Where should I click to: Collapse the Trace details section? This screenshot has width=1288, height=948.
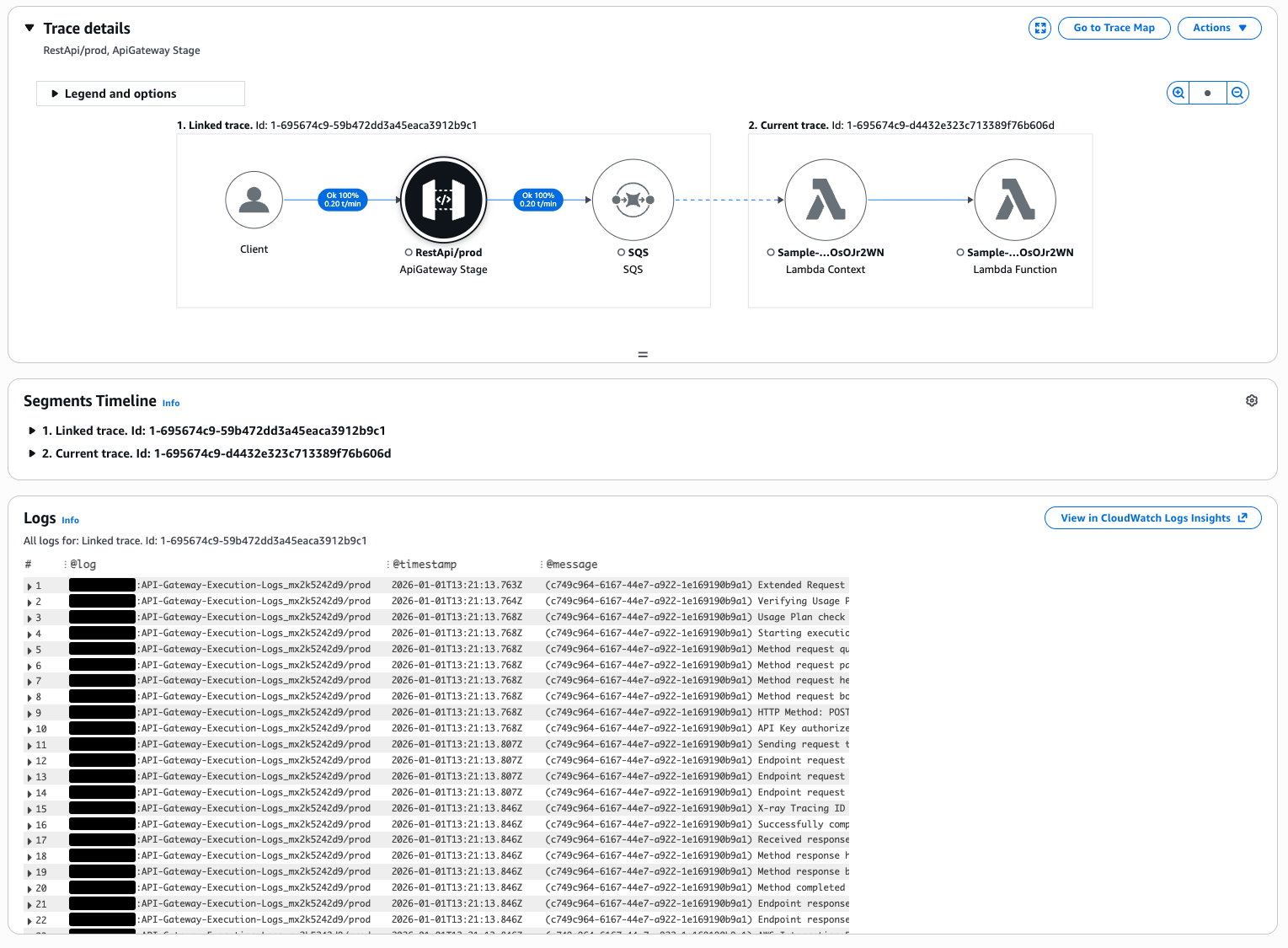click(x=29, y=28)
